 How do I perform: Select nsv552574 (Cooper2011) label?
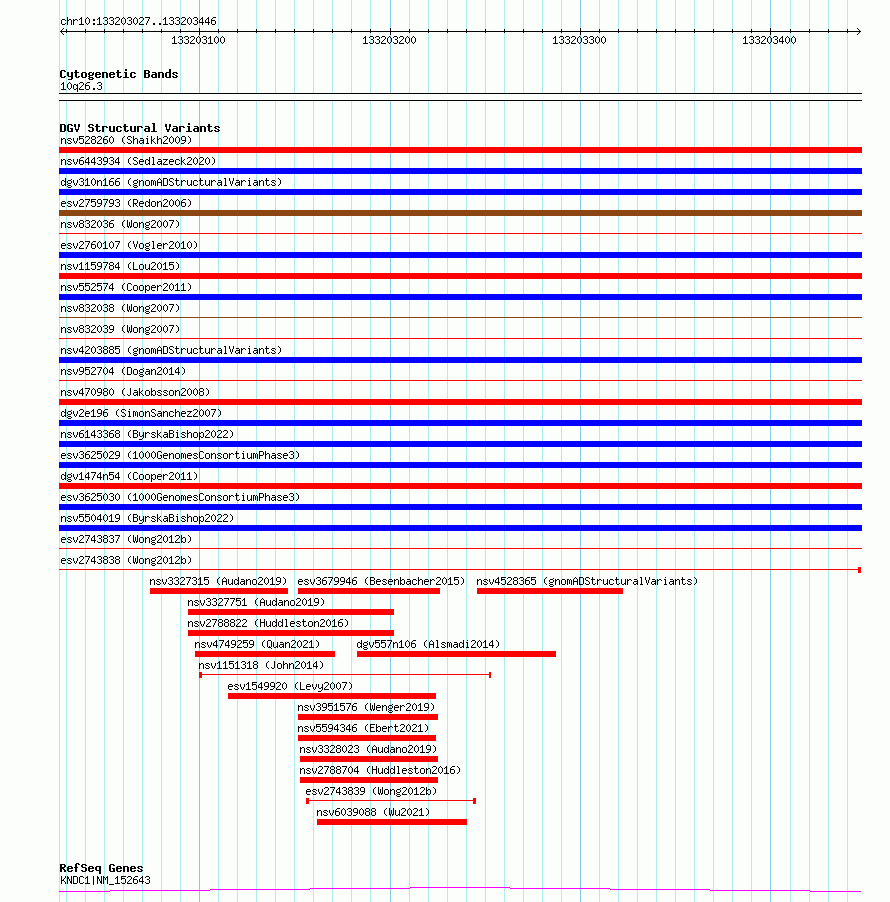tap(126, 287)
